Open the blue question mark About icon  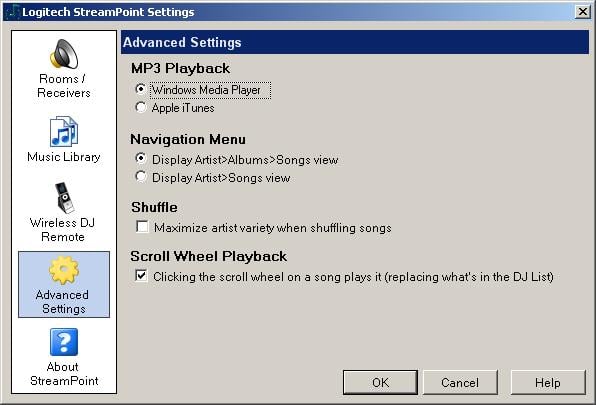pyautogui.click(x=64, y=342)
